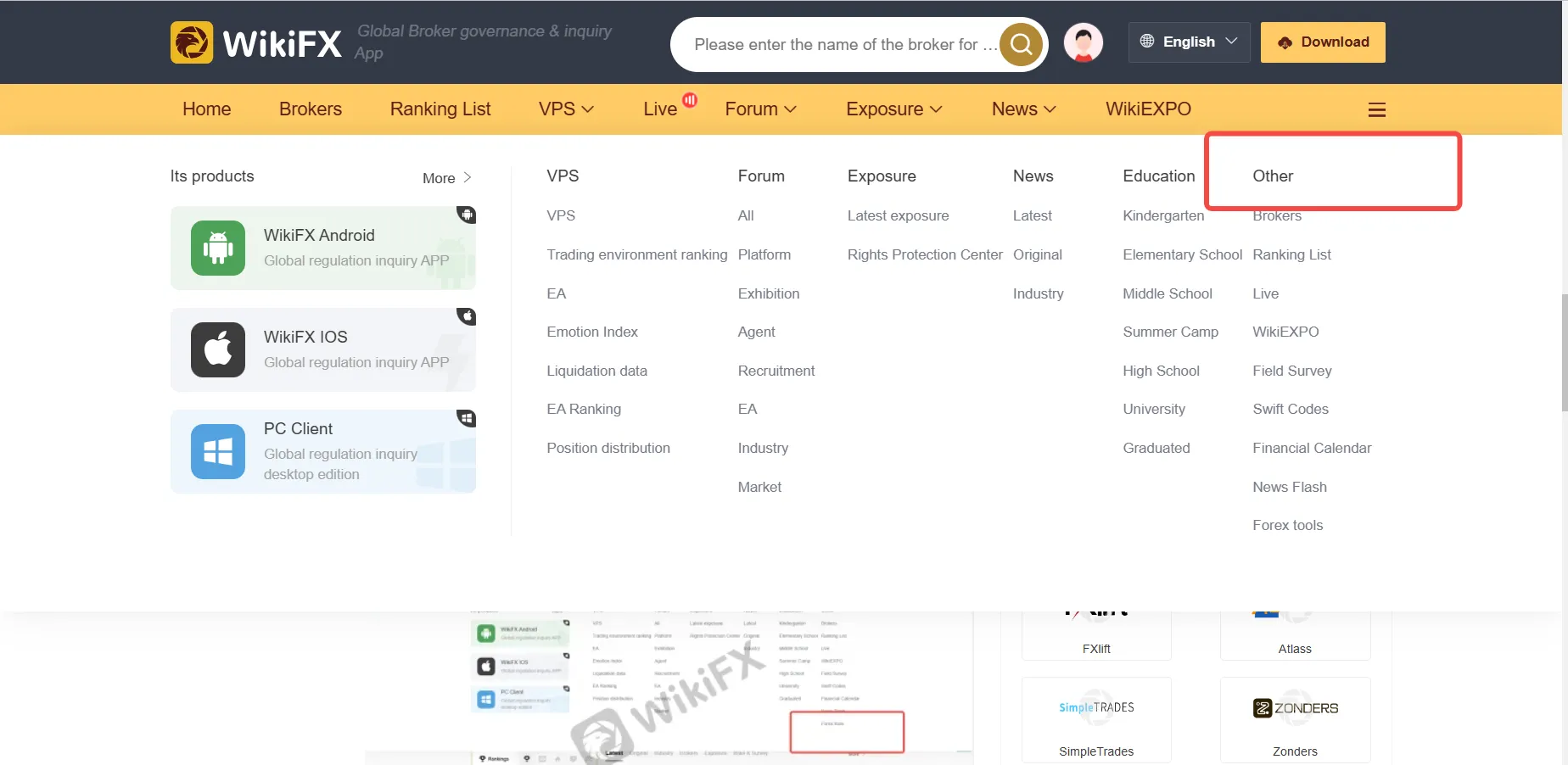Click the PC Client Windows icon
1568x765 pixels.
pyautogui.click(x=218, y=451)
